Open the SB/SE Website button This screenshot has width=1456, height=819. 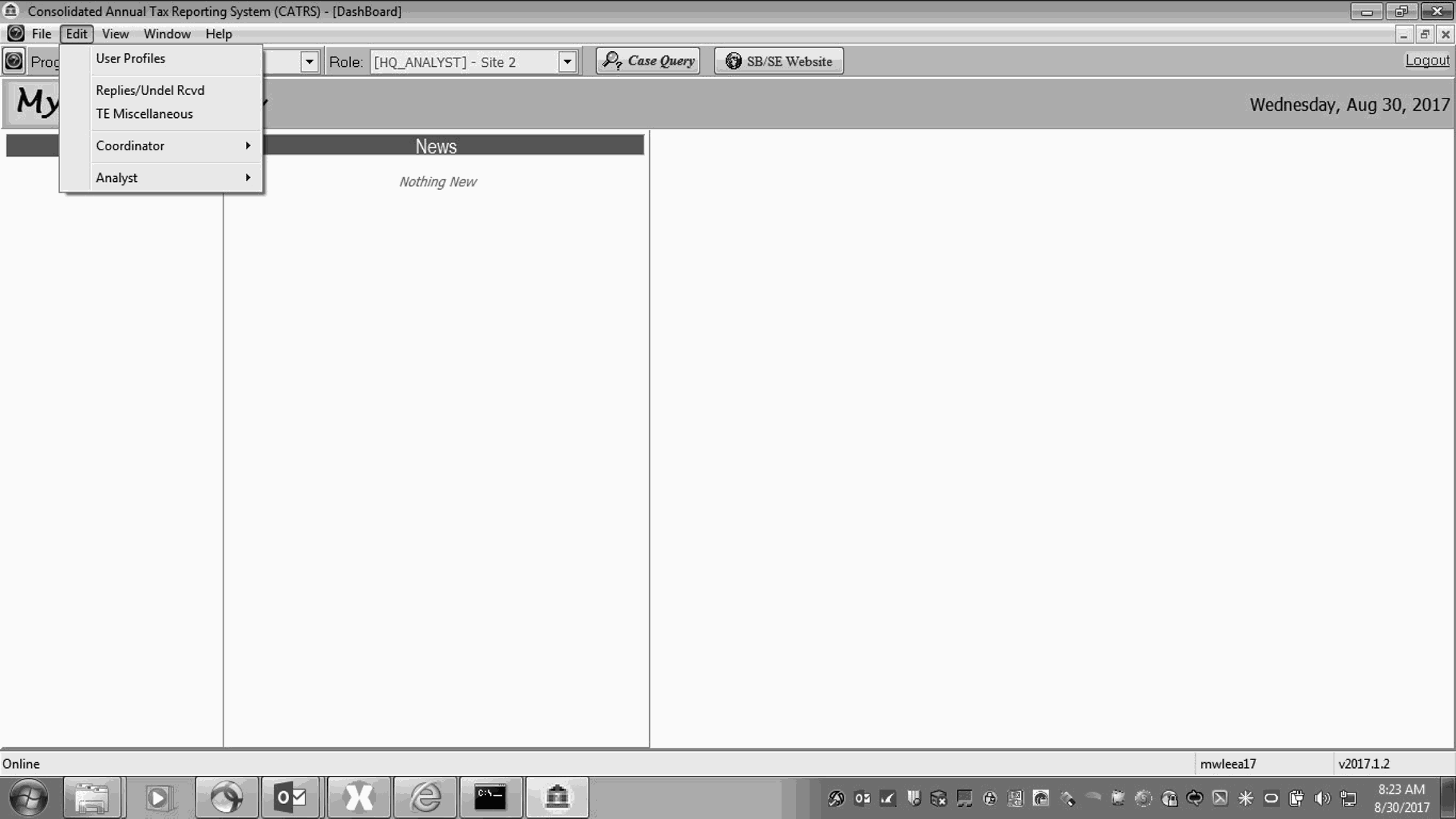pos(779,61)
